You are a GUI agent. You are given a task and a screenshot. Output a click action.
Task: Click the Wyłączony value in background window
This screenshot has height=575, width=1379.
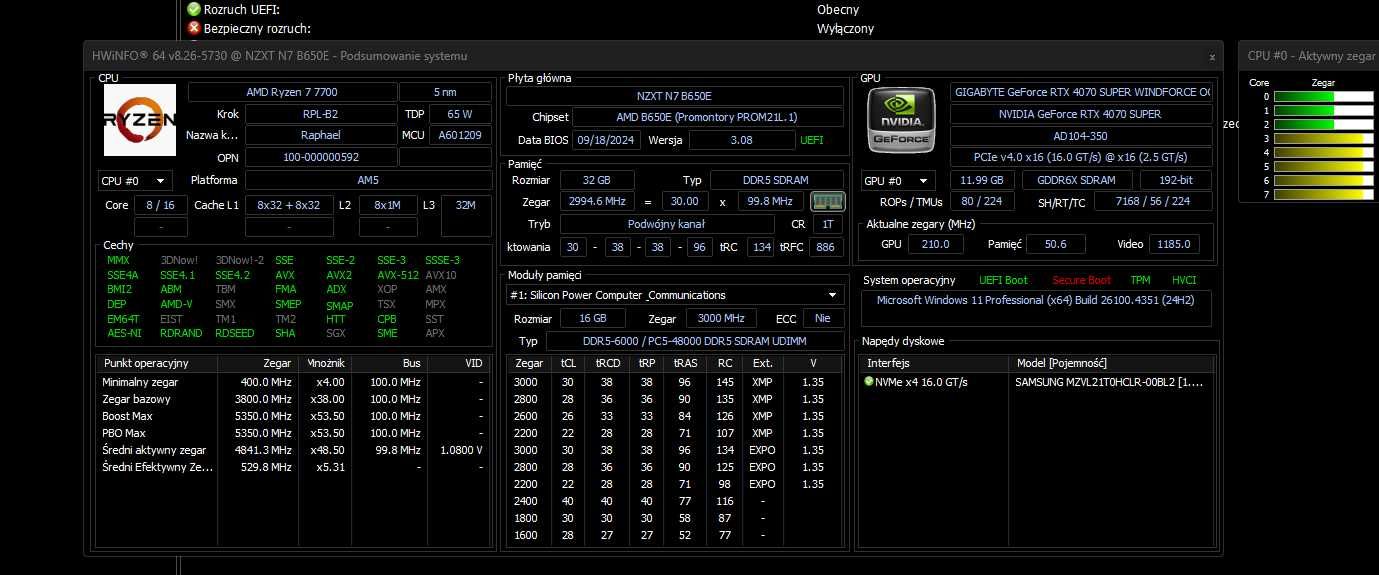[x=845, y=29]
